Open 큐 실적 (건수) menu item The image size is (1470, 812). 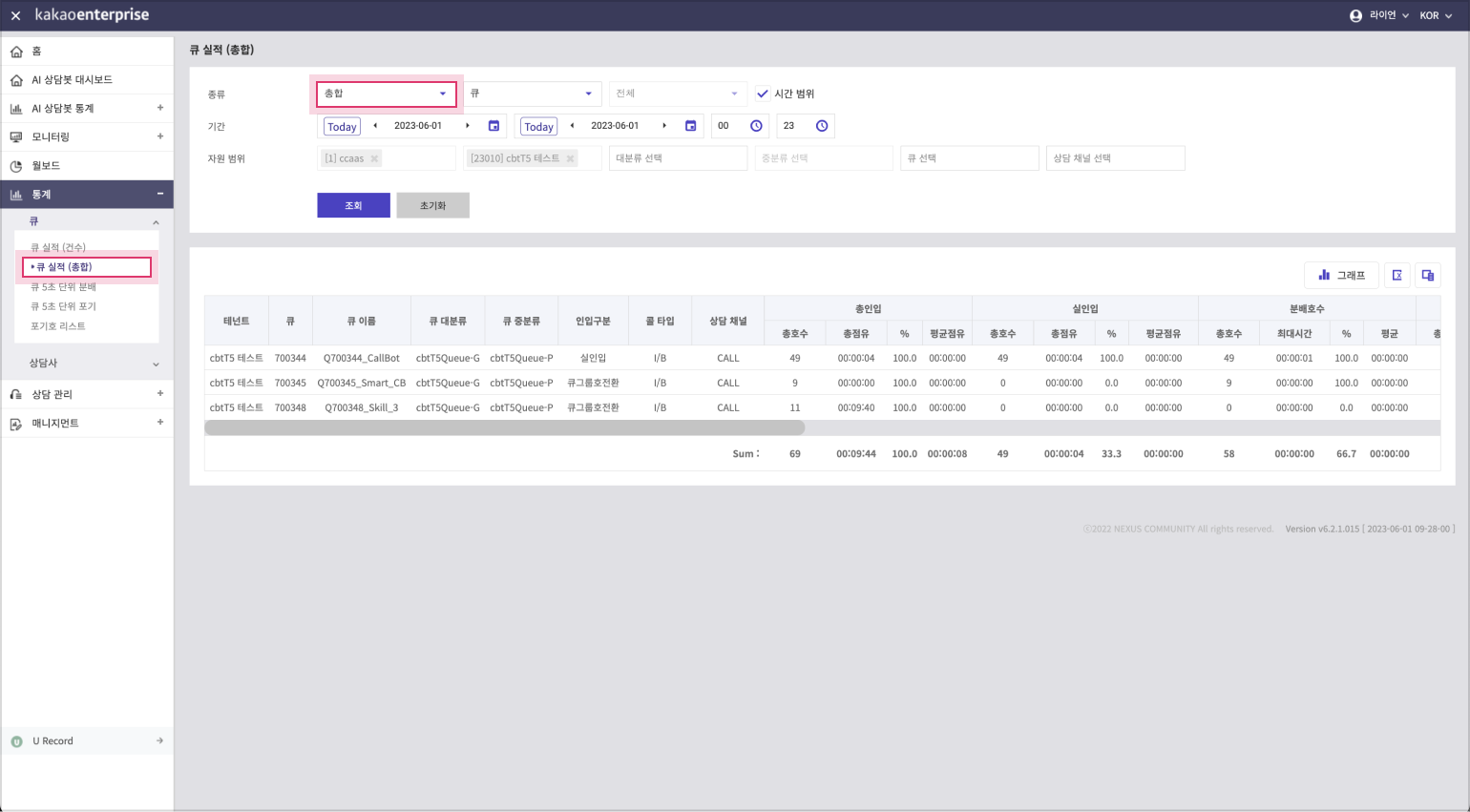coord(58,247)
